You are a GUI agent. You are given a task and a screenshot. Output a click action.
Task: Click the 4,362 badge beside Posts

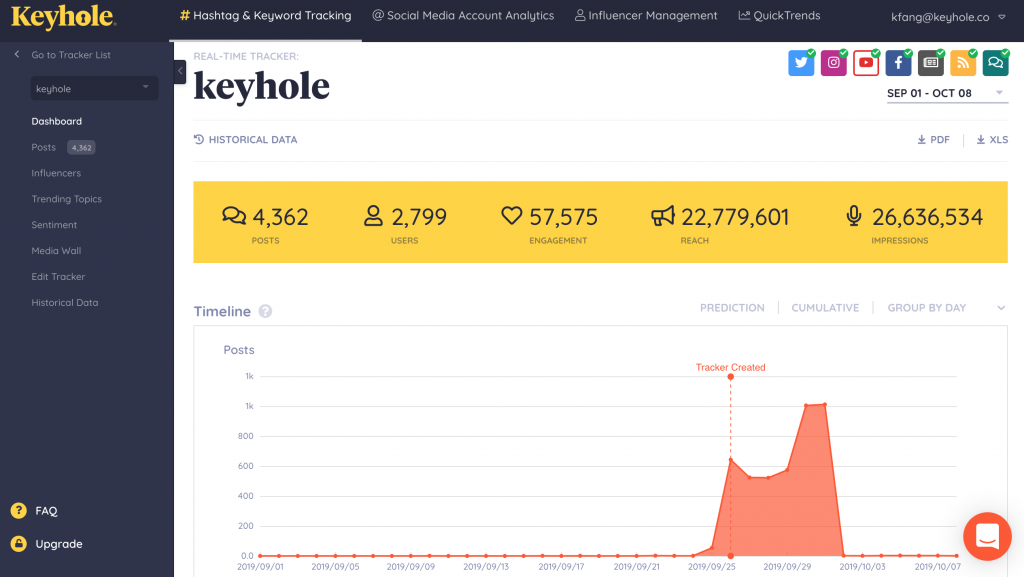click(82, 148)
